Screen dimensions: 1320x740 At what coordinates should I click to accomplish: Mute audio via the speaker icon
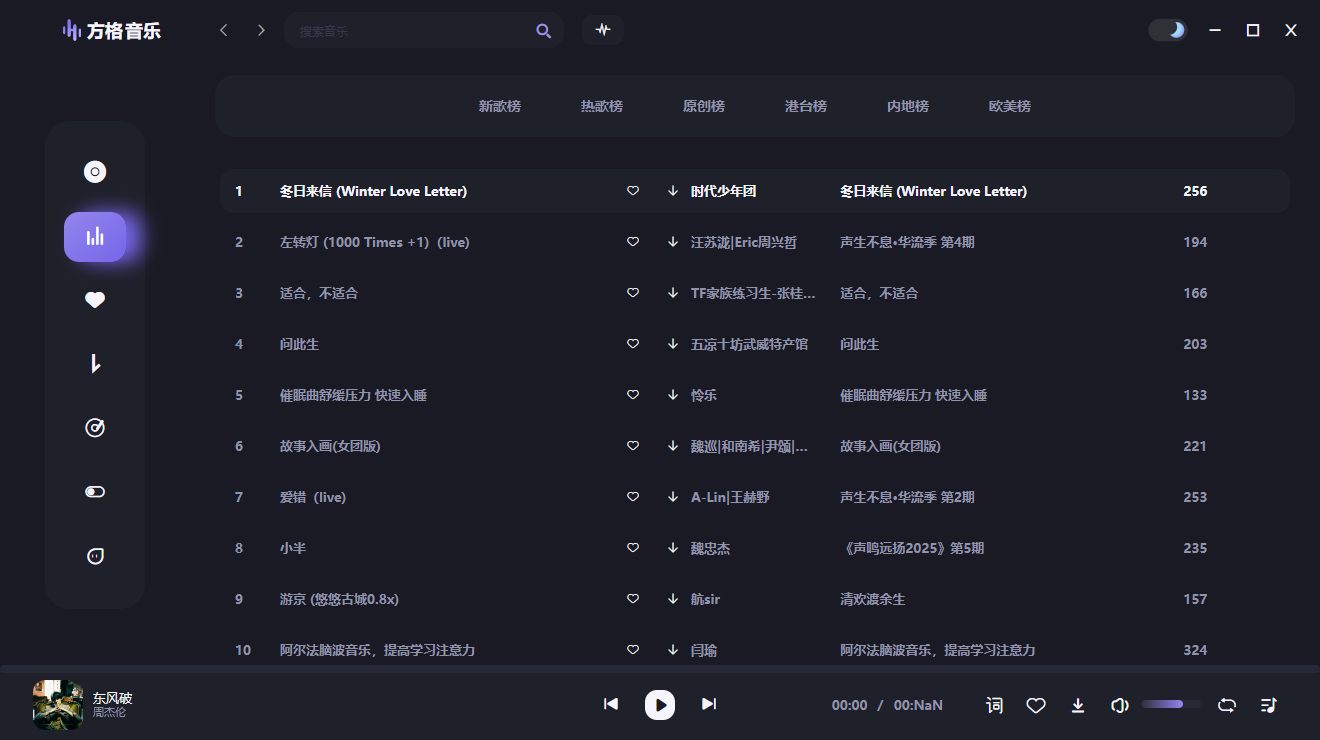[1119, 705]
